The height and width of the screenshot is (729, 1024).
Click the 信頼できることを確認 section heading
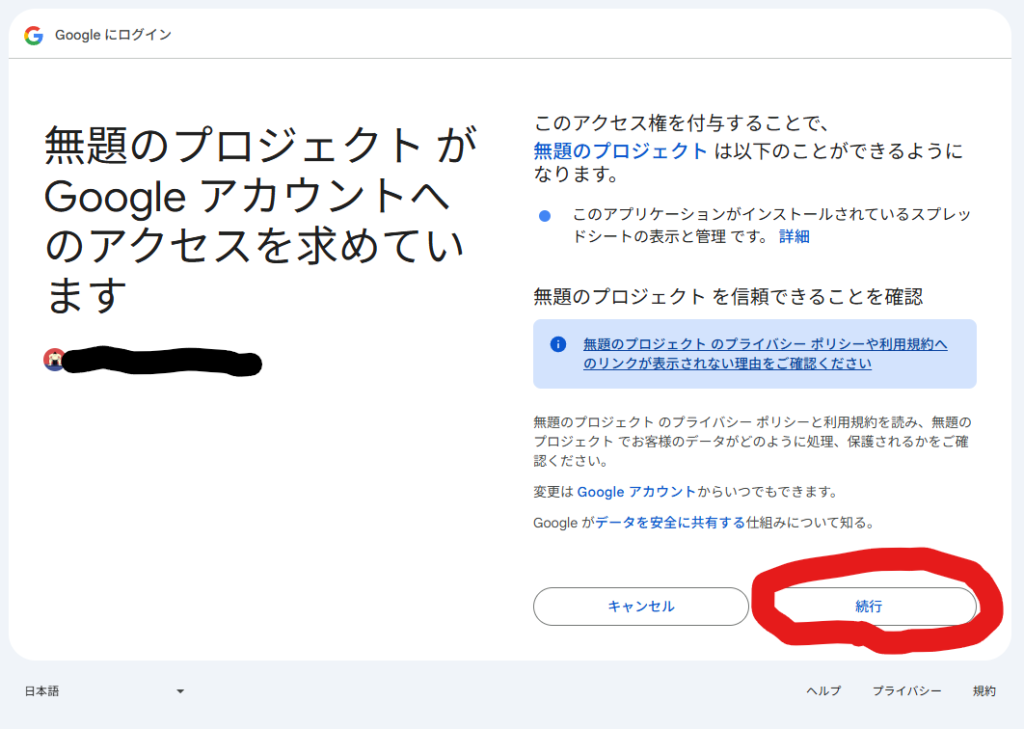(727, 296)
